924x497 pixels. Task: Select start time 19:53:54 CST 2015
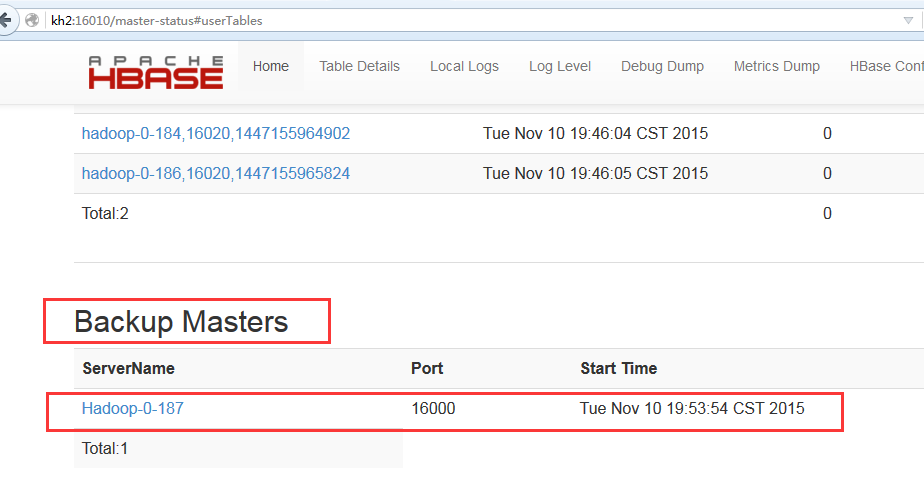coord(692,408)
